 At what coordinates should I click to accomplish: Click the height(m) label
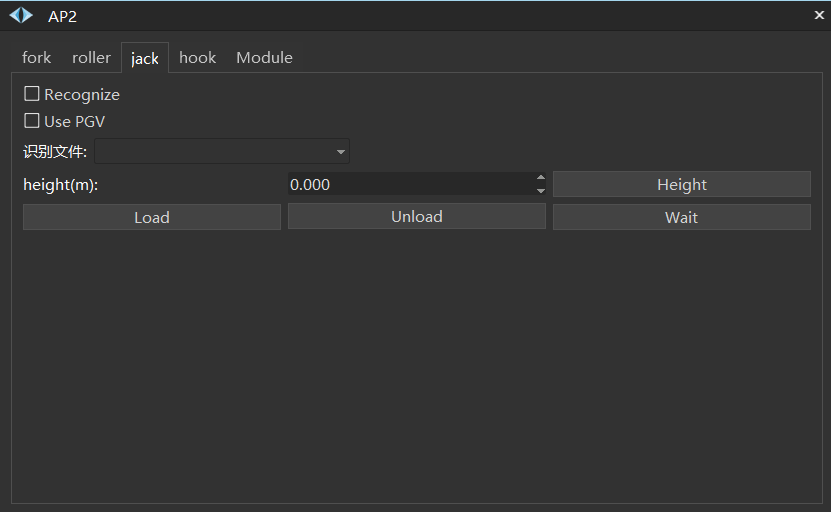pyautogui.click(x=60, y=185)
